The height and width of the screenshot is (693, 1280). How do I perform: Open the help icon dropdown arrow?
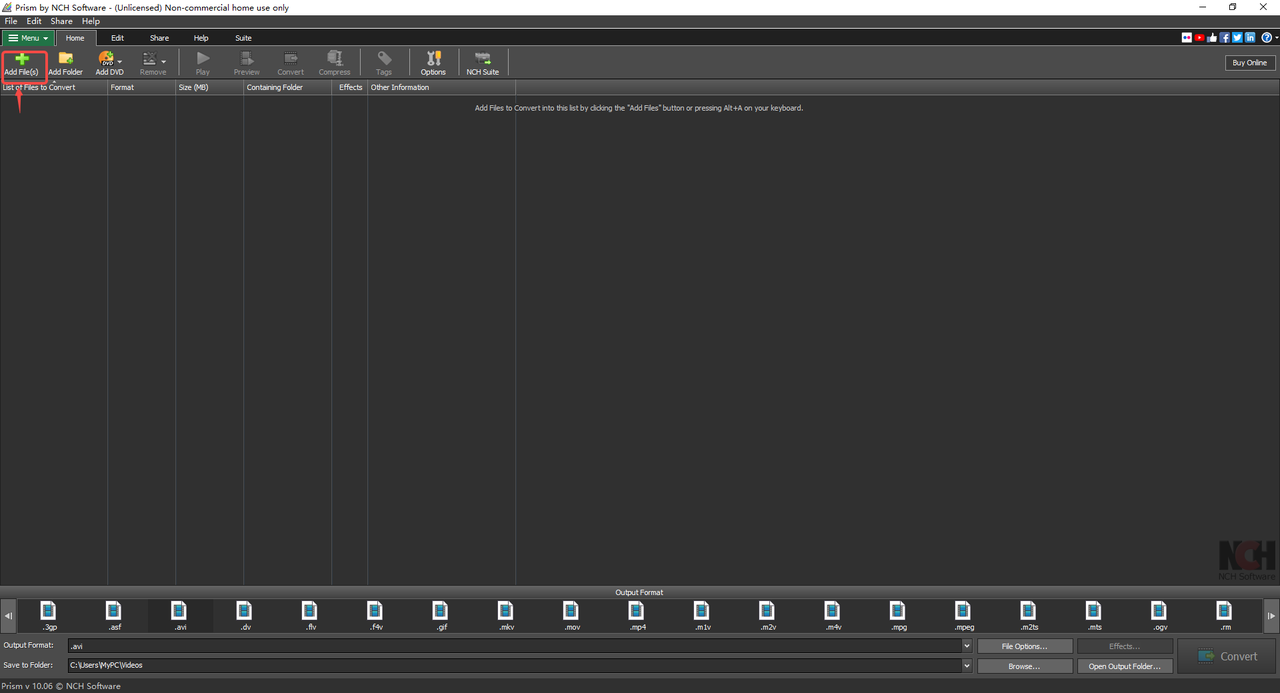click(x=1276, y=38)
